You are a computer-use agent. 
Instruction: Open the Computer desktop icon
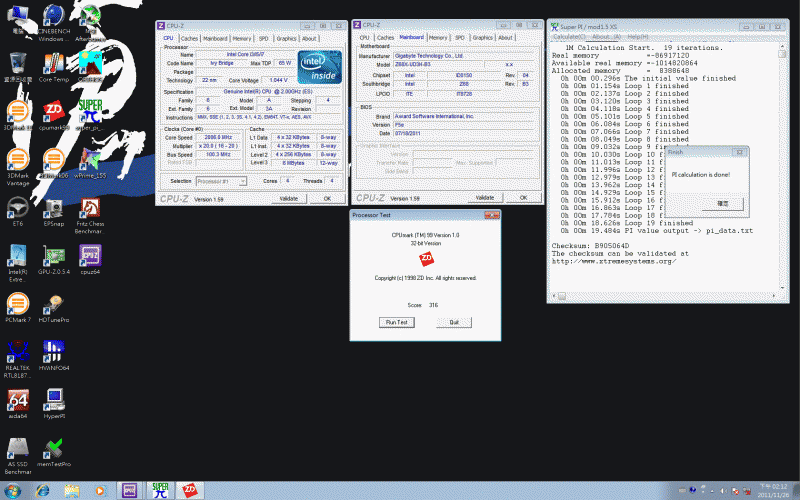click(x=18, y=19)
